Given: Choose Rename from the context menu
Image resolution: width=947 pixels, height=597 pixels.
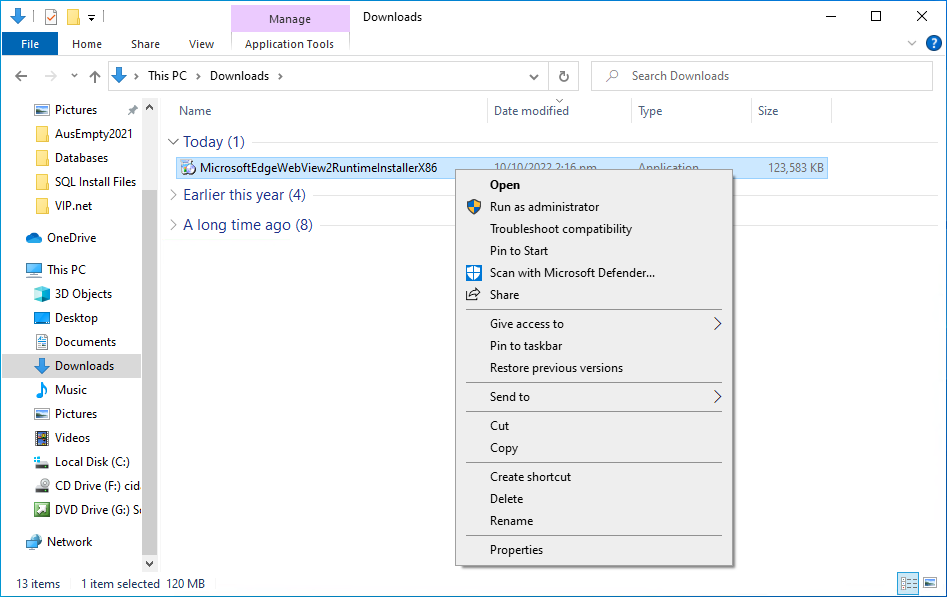Looking at the screenshot, I should 594,521.
